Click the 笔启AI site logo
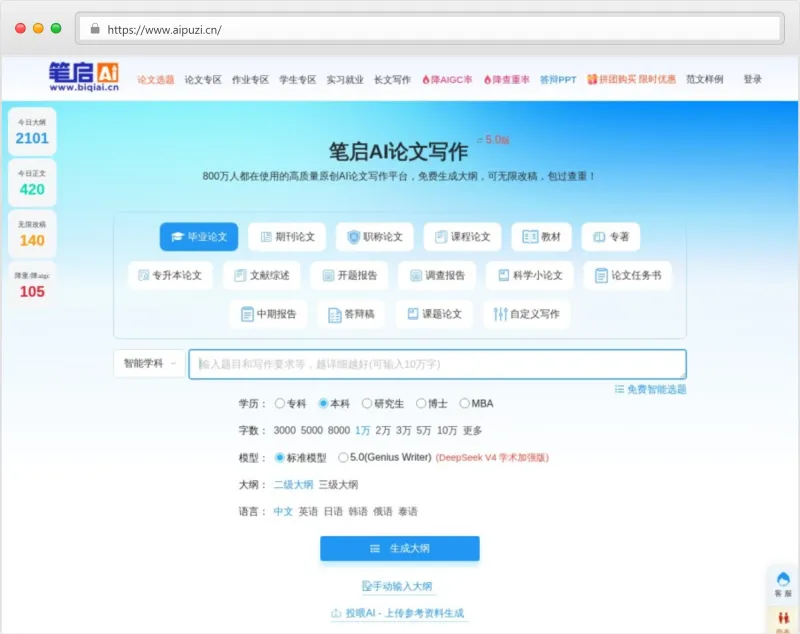800x634 pixels. click(x=84, y=77)
